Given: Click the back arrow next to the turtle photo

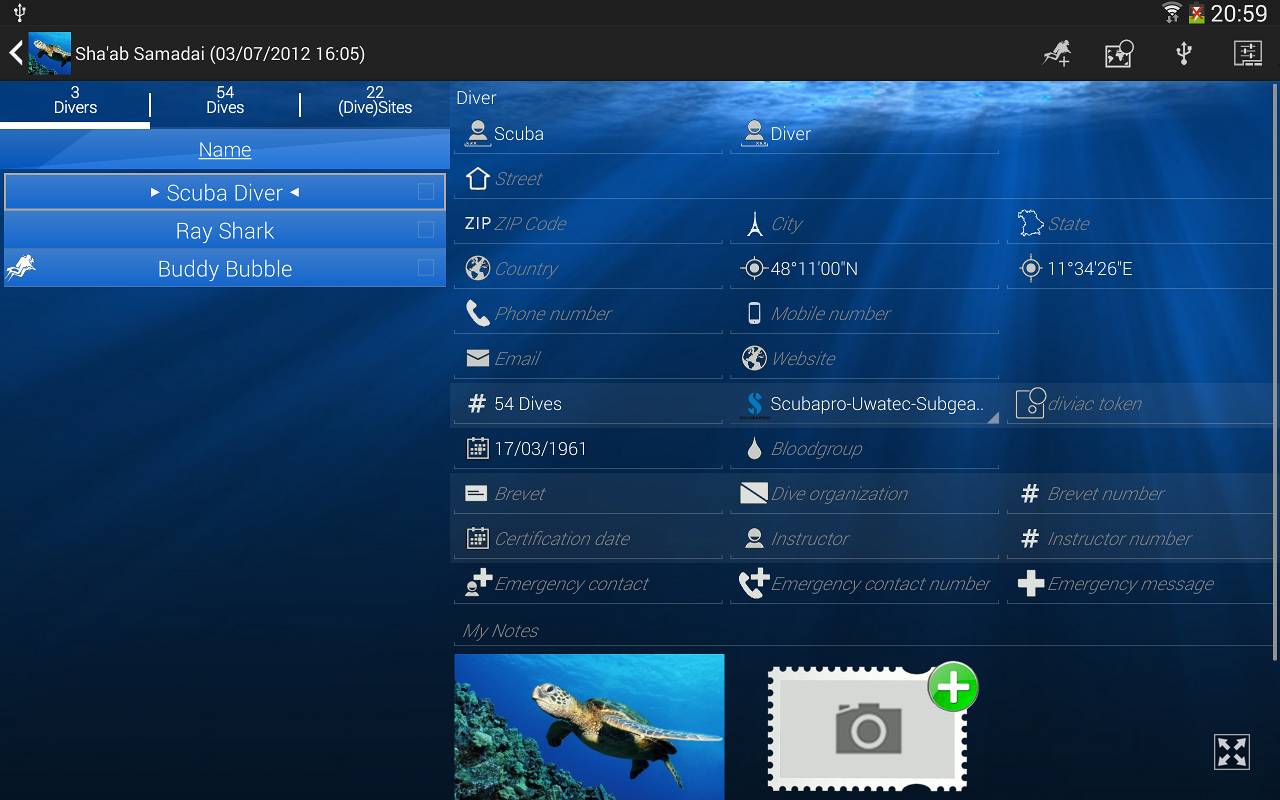Looking at the screenshot, I should tap(14, 53).
